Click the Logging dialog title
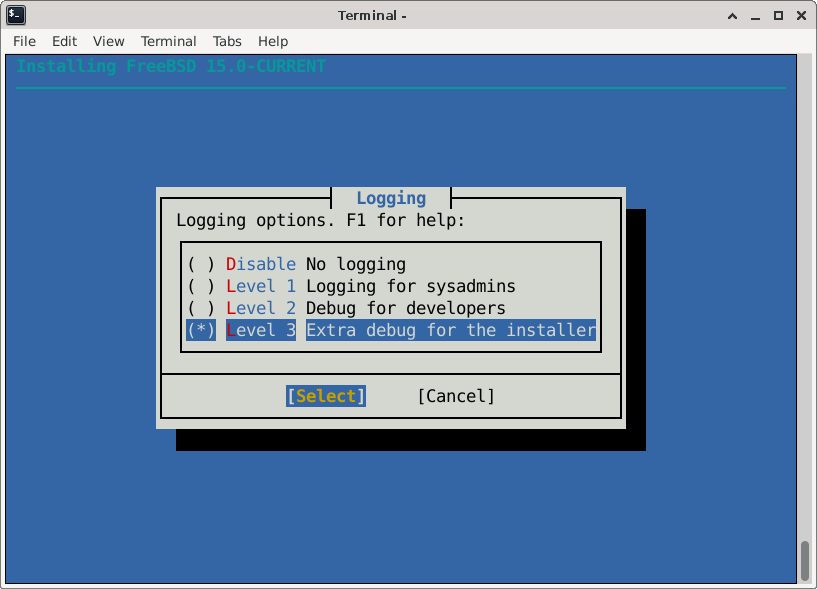The width and height of the screenshot is (817, 589). pos(391,198)
